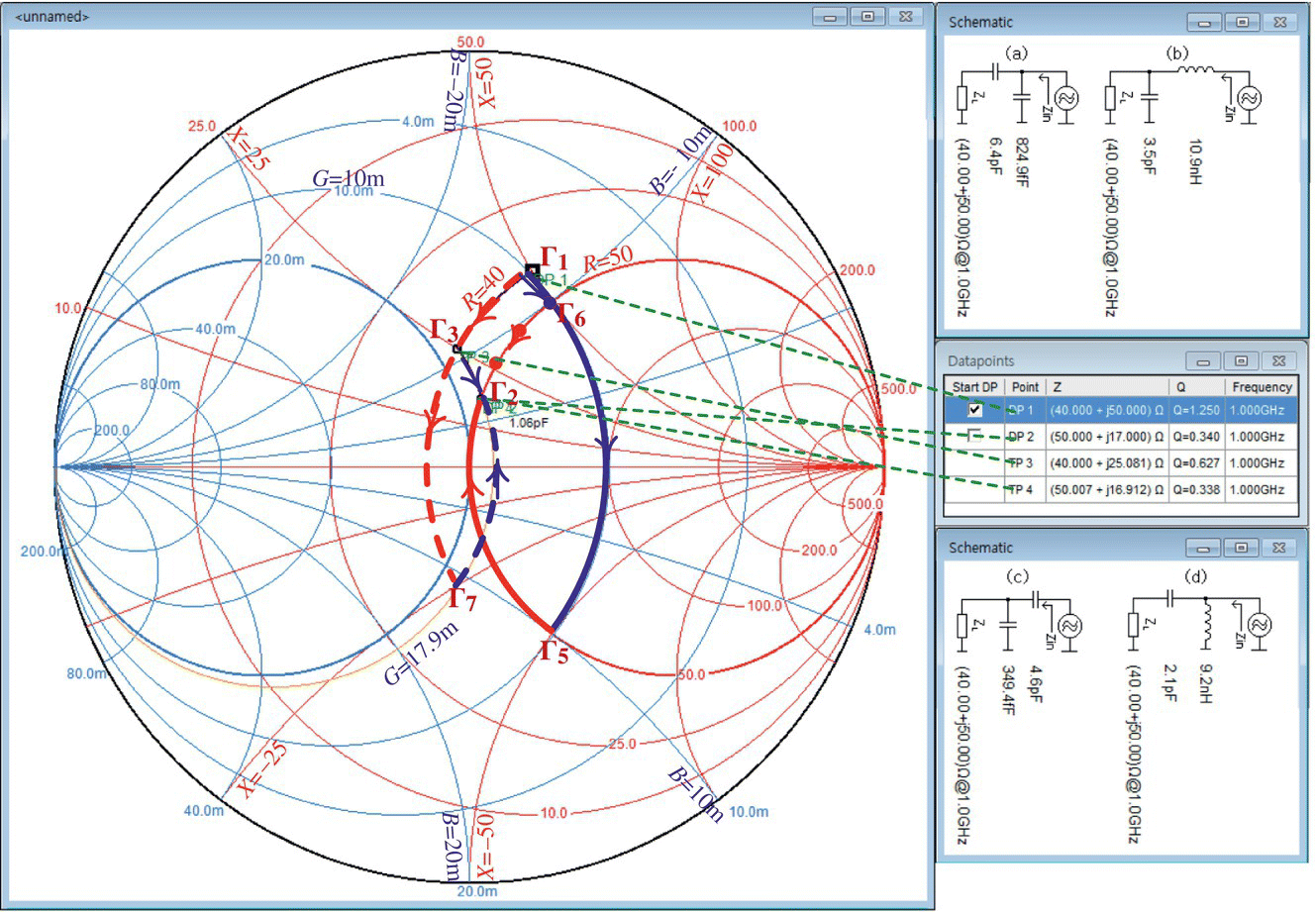
Task: Click the (50.007 + j16.912) Ω impedance cell
Action: coord(1106,489)
